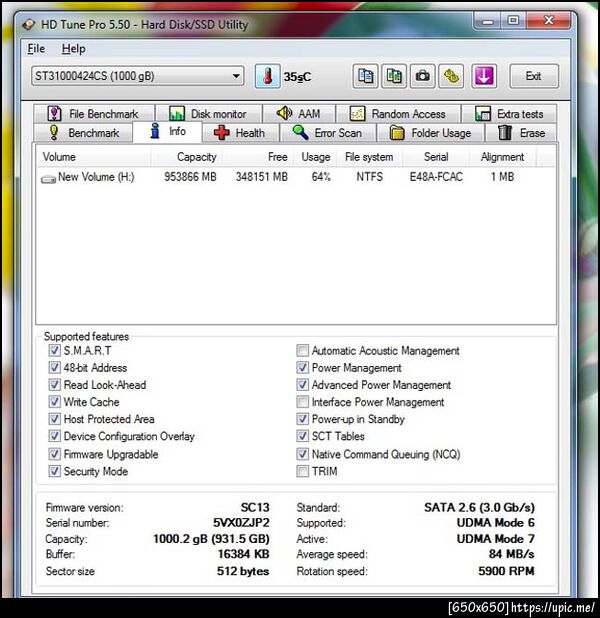Maximize the HD Tune Pro window
This screenshot has height=618, width=600.
[x=513, y=21]
